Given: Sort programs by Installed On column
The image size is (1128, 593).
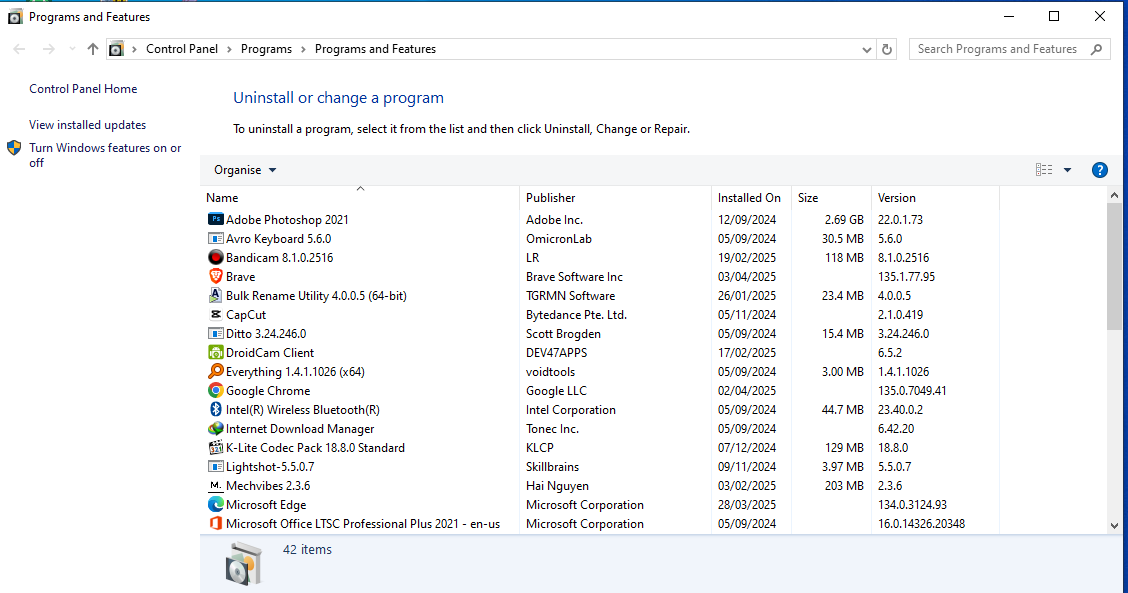Looking at the screenshot, I should click(x=749, y=198).
